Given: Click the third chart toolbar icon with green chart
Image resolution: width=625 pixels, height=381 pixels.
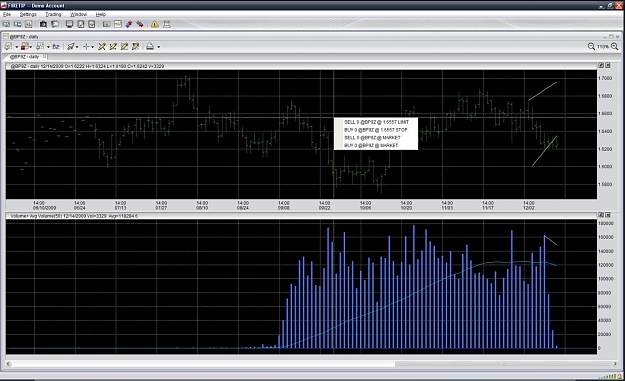Looking at the screenshot, I should pos(40,47).
